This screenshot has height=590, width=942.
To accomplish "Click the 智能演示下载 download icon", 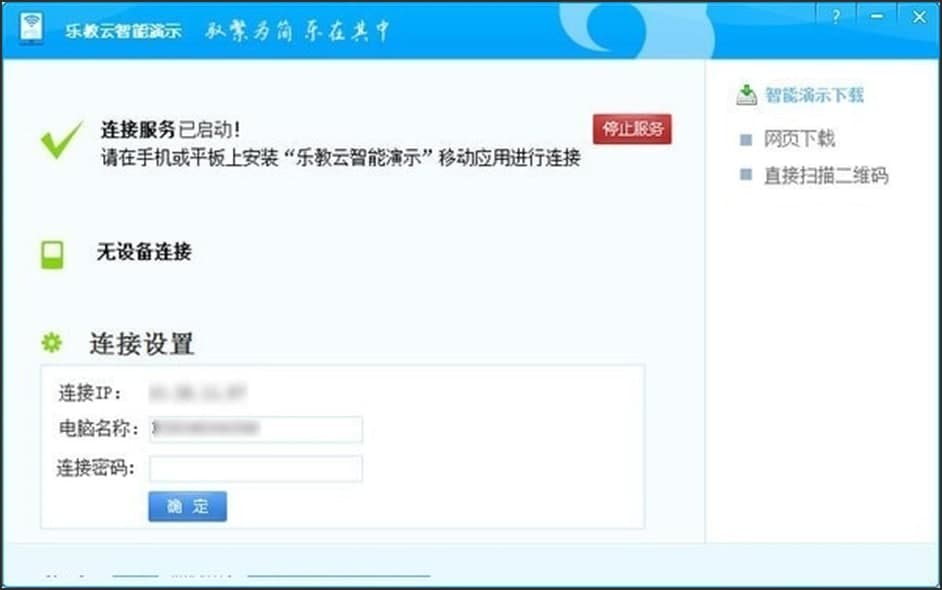I will coord(746,95).
